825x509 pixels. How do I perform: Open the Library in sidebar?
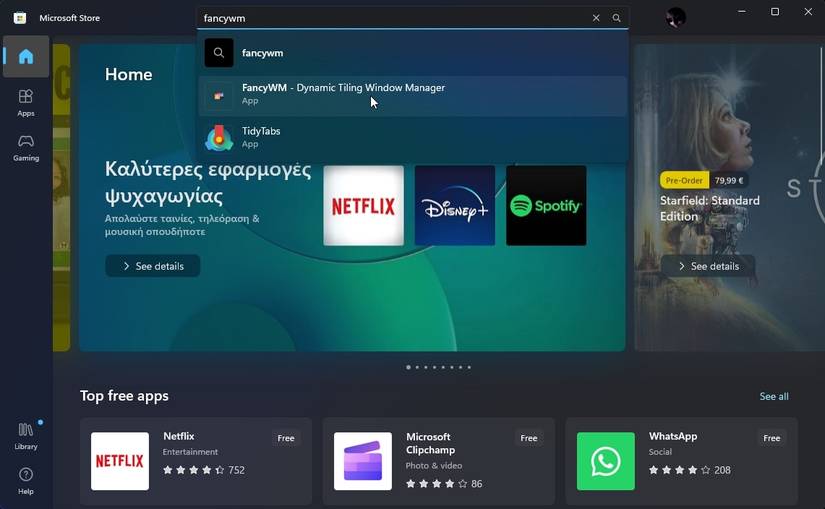[x=26, y=436]
